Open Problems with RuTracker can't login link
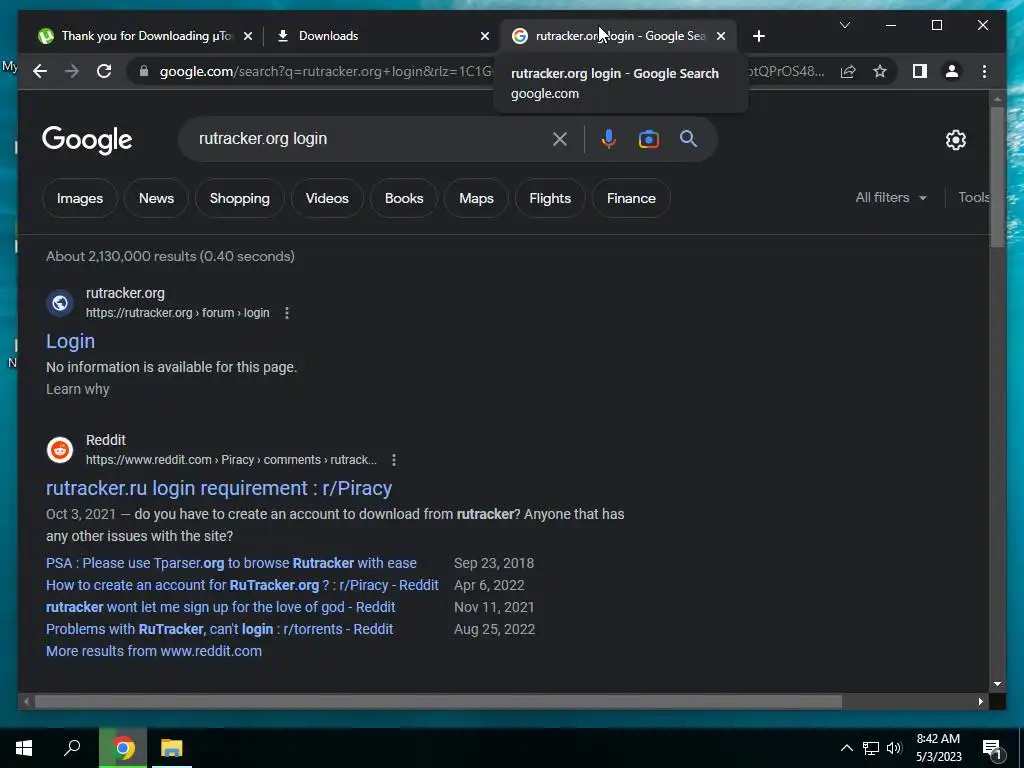 pos(219,629)
